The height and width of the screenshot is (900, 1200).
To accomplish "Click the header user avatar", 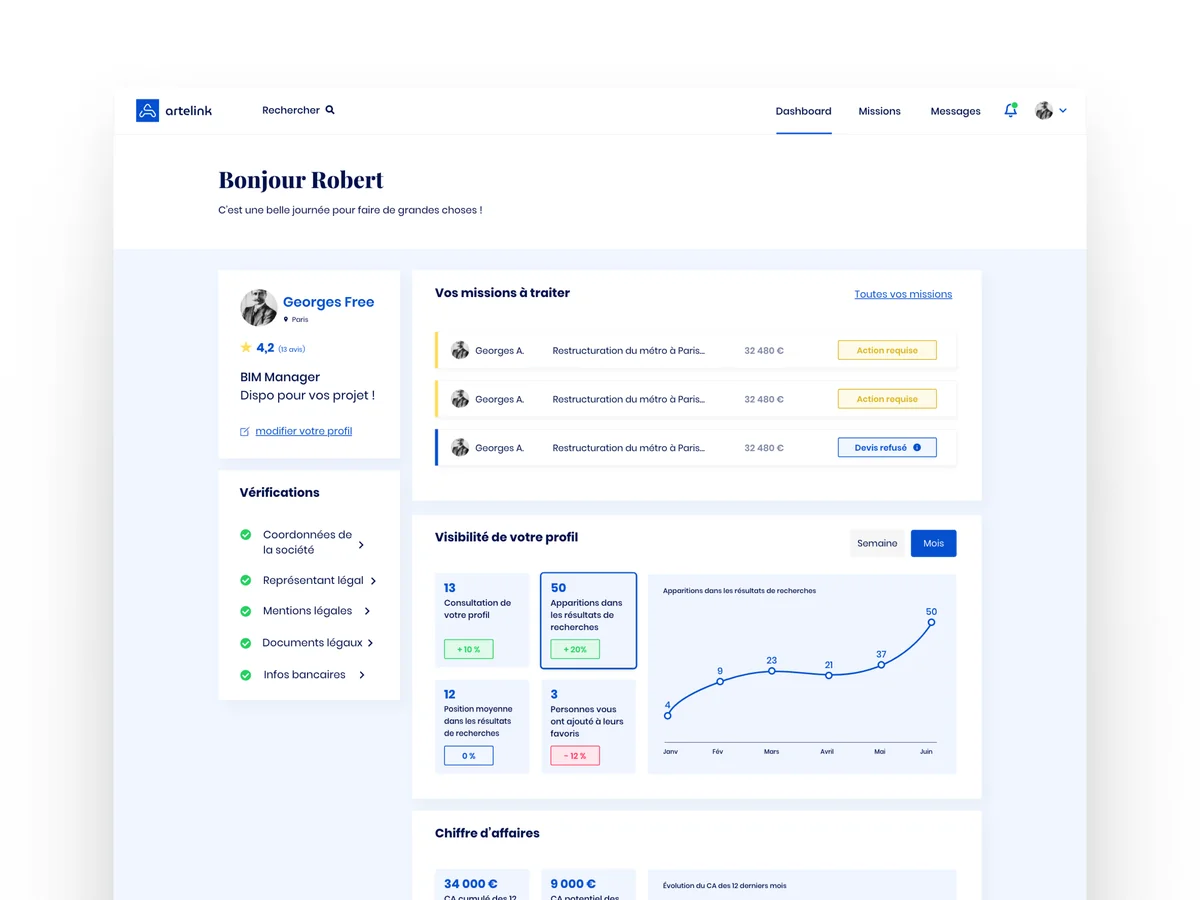I will coord(1044,111).
